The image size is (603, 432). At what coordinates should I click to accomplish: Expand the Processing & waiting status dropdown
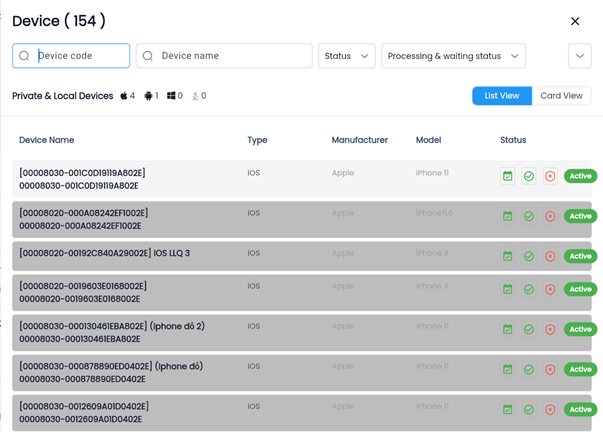click(x=453, y=56)
